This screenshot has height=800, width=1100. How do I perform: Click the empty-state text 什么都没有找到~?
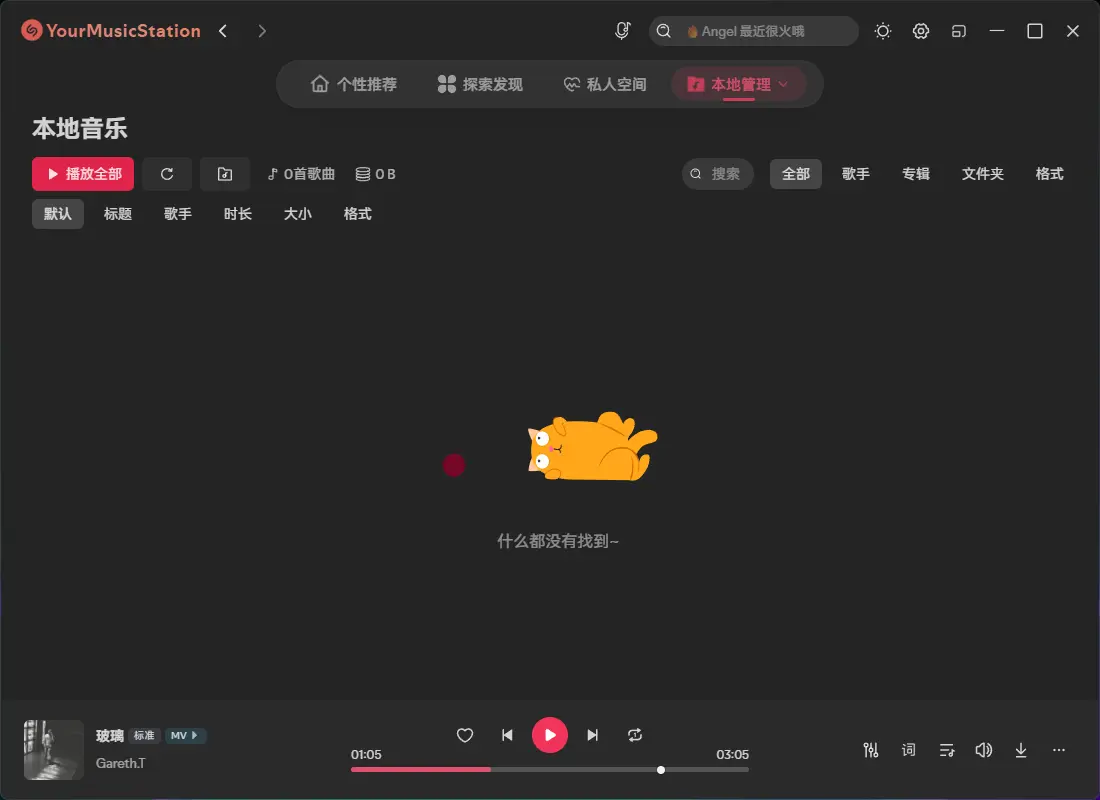pyautogui.click(x=558, y=541)
